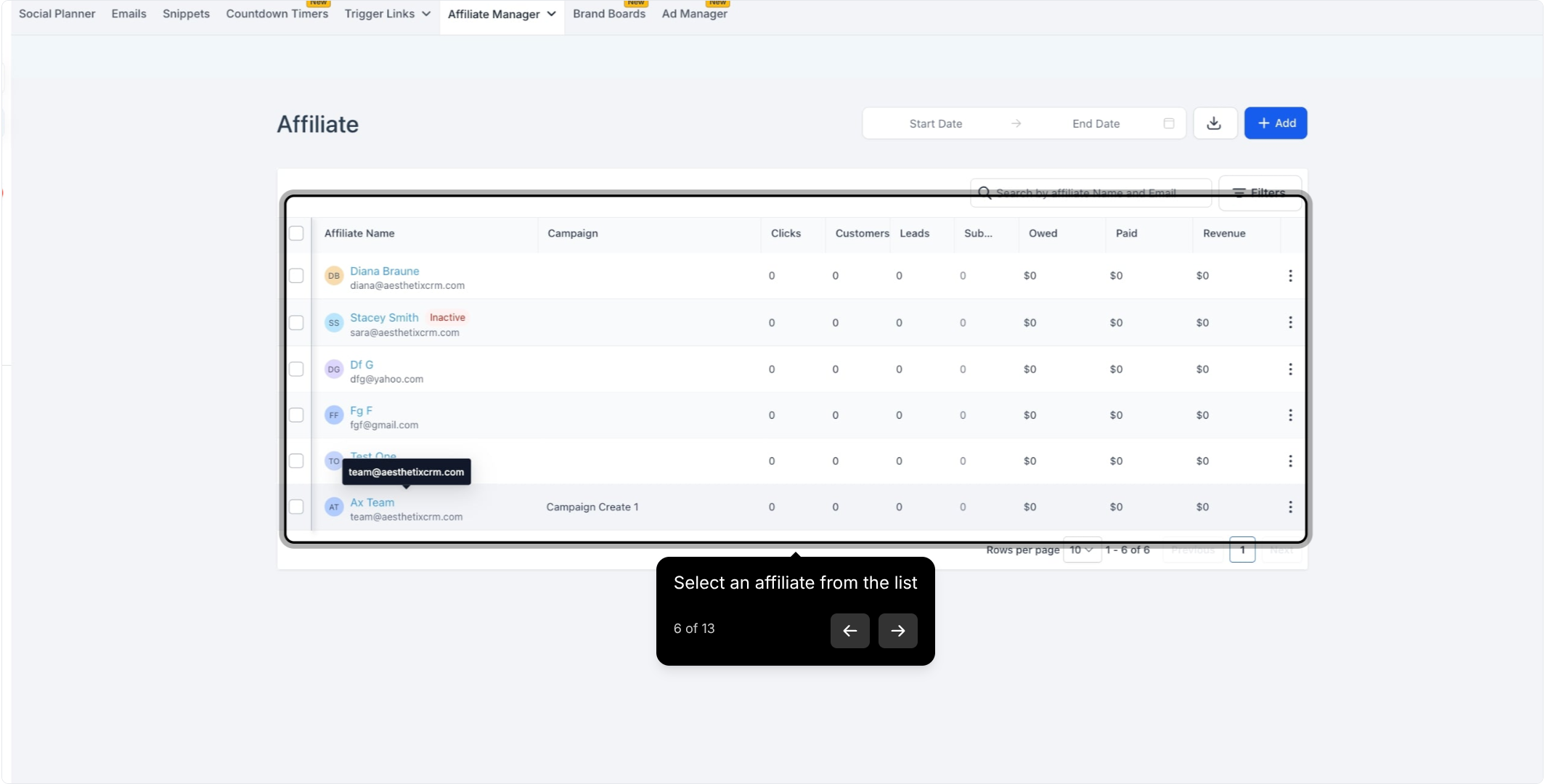Tick the checkbox for Diana Braune
The width and height of the screenshot is (1545, 784).
(x=296, y=276)
